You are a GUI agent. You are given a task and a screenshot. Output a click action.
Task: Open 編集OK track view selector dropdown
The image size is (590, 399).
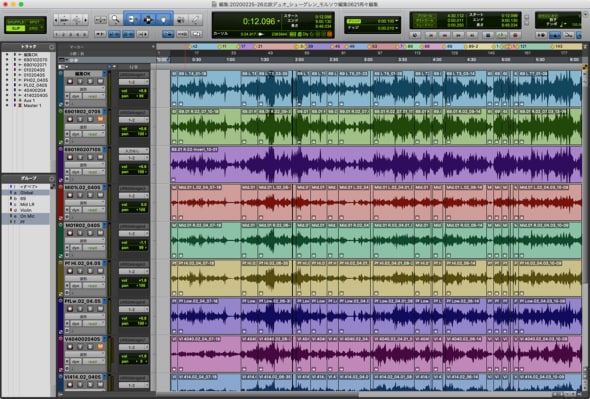click(85, 89)
